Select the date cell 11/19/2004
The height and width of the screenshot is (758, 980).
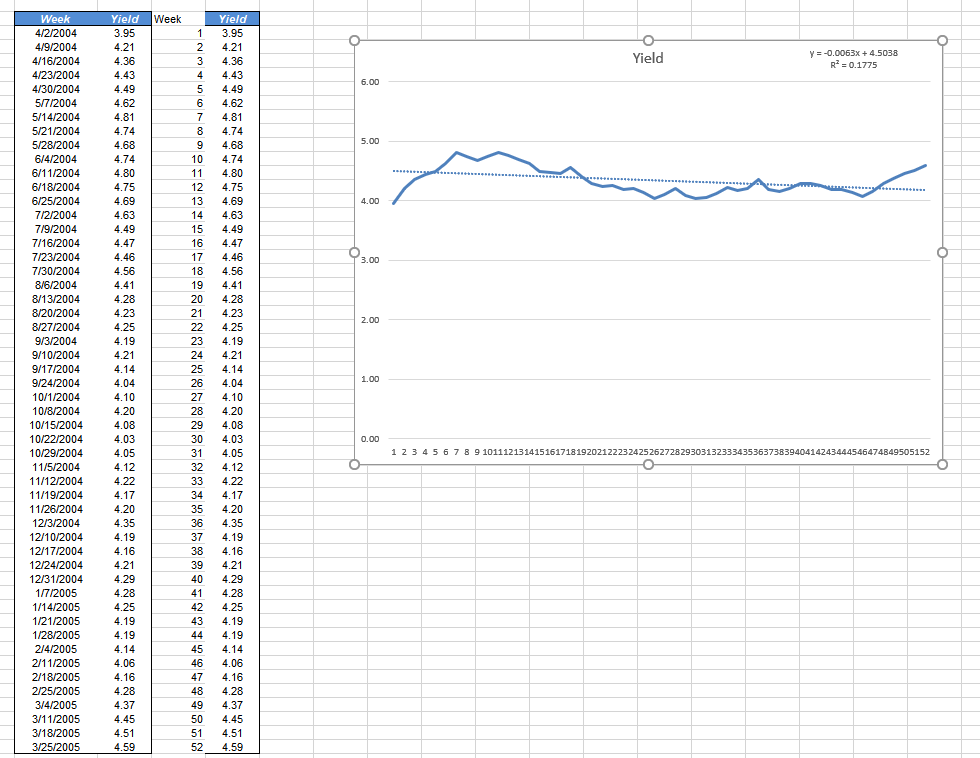click(x=56, y=495)
